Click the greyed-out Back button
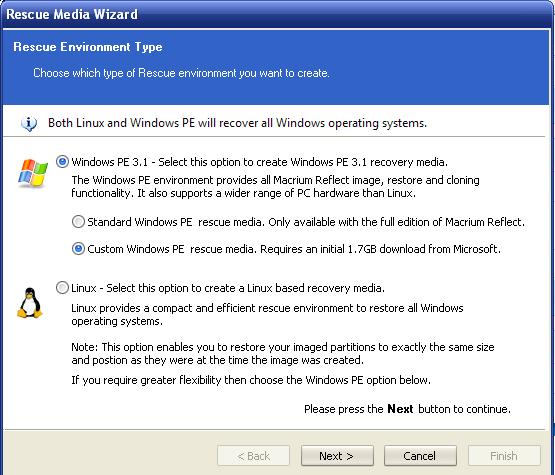 click(253, 456)
